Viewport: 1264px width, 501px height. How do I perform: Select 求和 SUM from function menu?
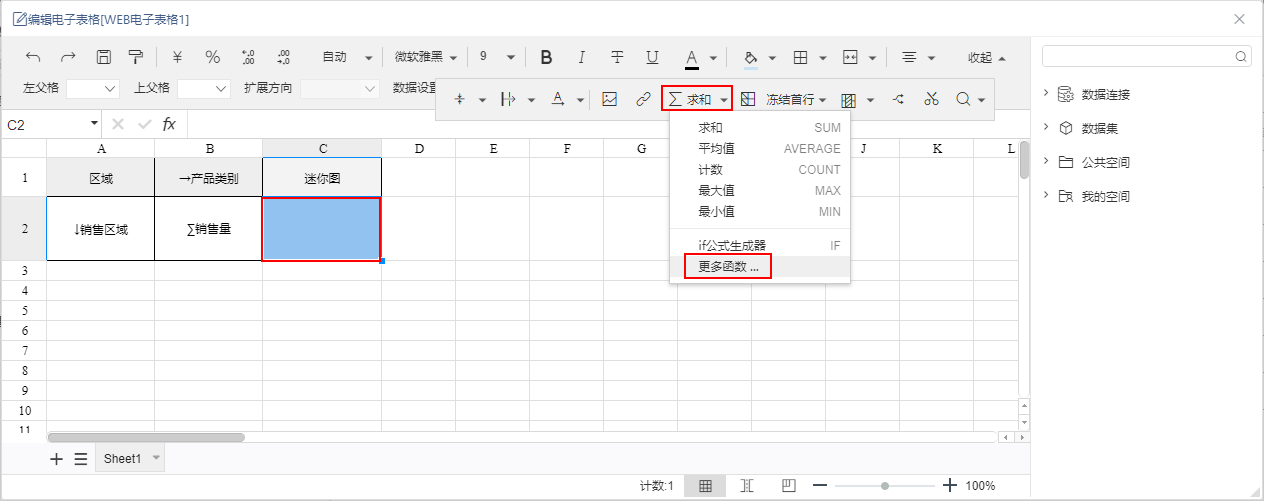(760, 128)
